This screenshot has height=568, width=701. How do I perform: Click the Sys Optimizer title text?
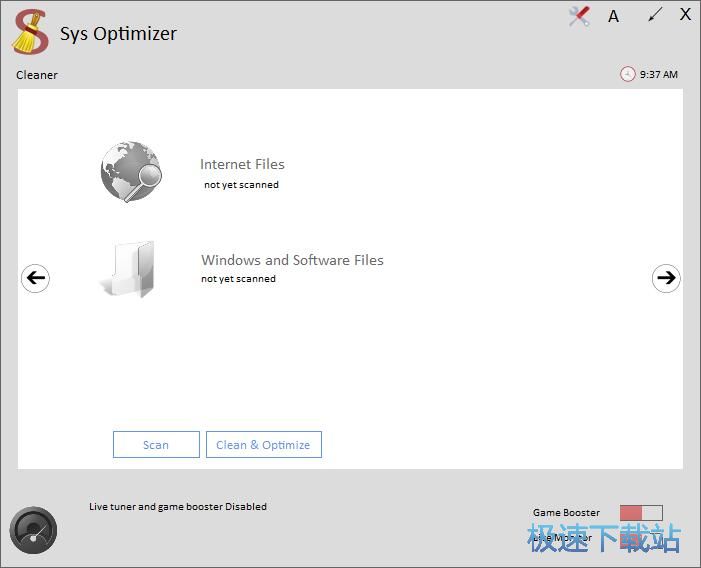coord(118,34)
